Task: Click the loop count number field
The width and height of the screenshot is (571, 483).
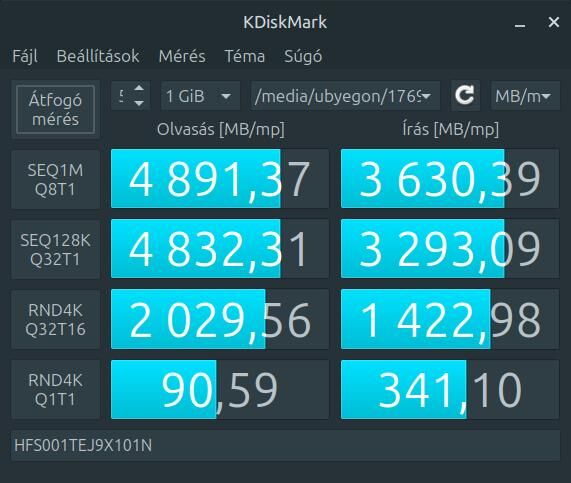Action: coord(122,96)
